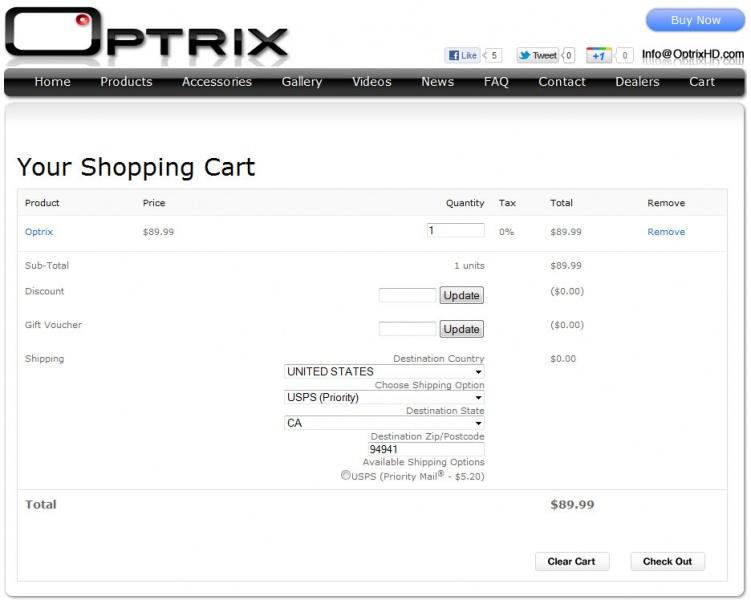This screenshot has width=751, height=600.
Task: Click the Check Out button
Action: tap(668, 561)
